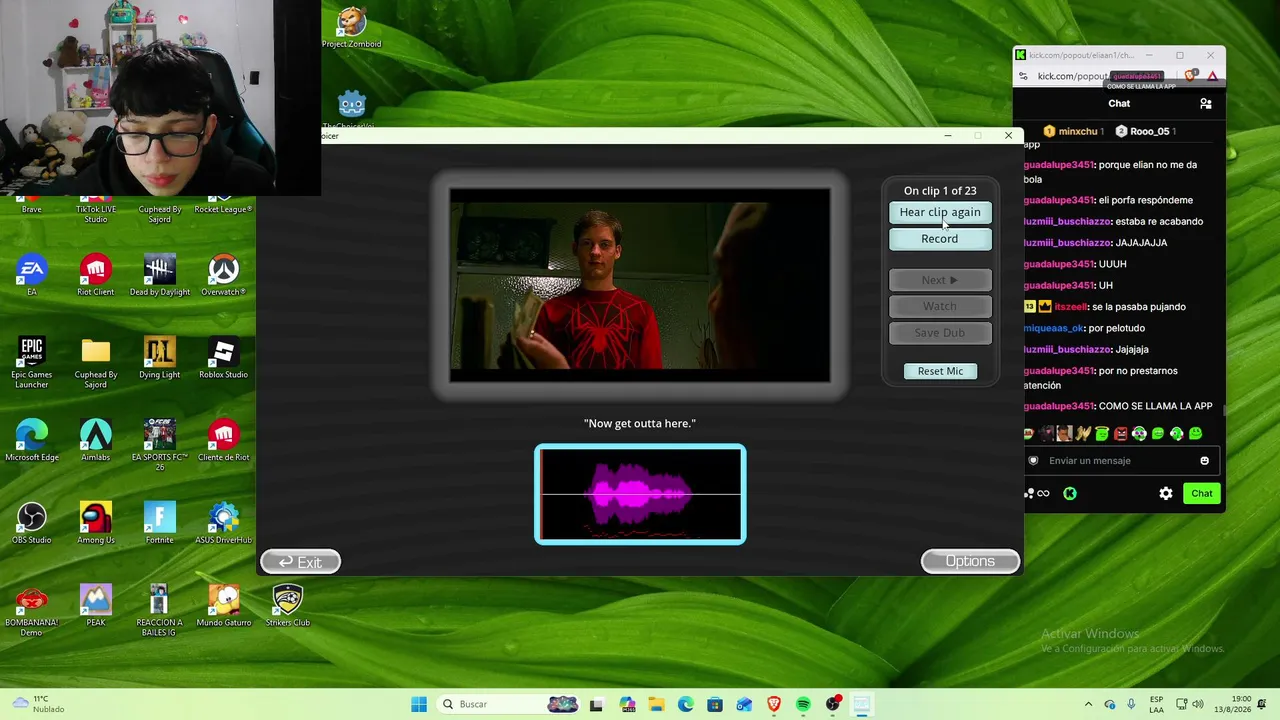Screen dimensions: 1280x720
Task: Launch OBS Studio from the desktop
Action: (x=32, y=524)
